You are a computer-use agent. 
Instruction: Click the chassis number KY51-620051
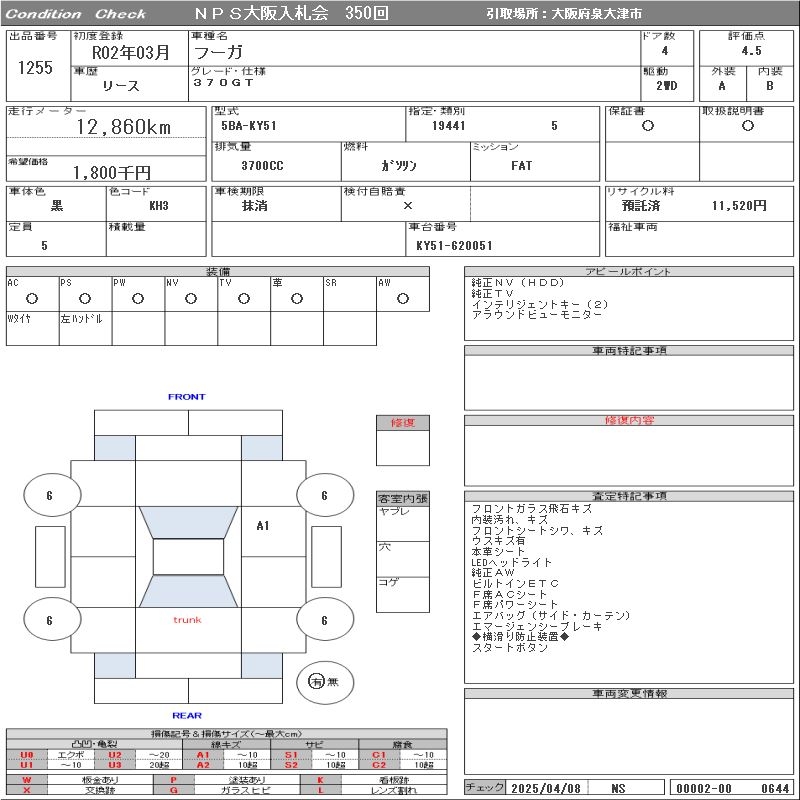pyautogui.click(x=454, y=245)
